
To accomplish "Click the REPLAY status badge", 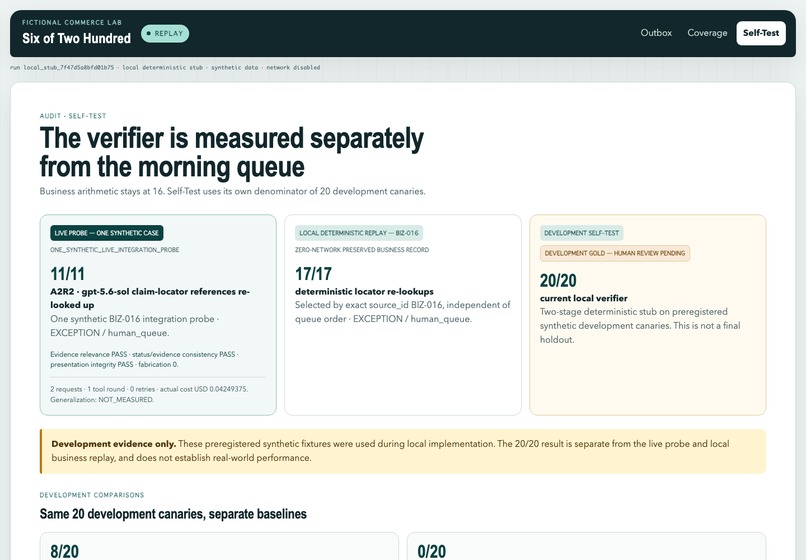I will [x=165, y=33].
